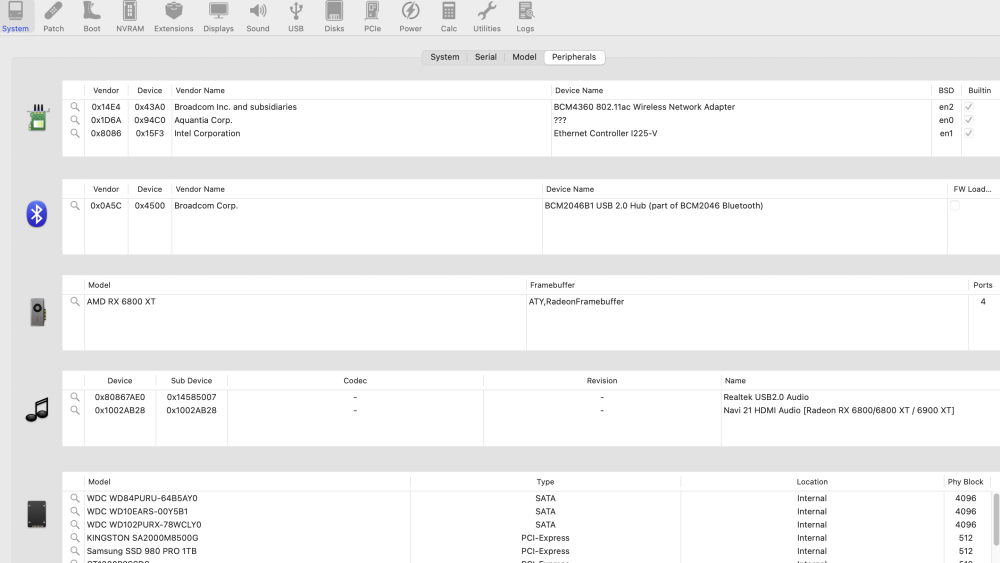Click Vendor Name header in network table

(x=200, y=91)
